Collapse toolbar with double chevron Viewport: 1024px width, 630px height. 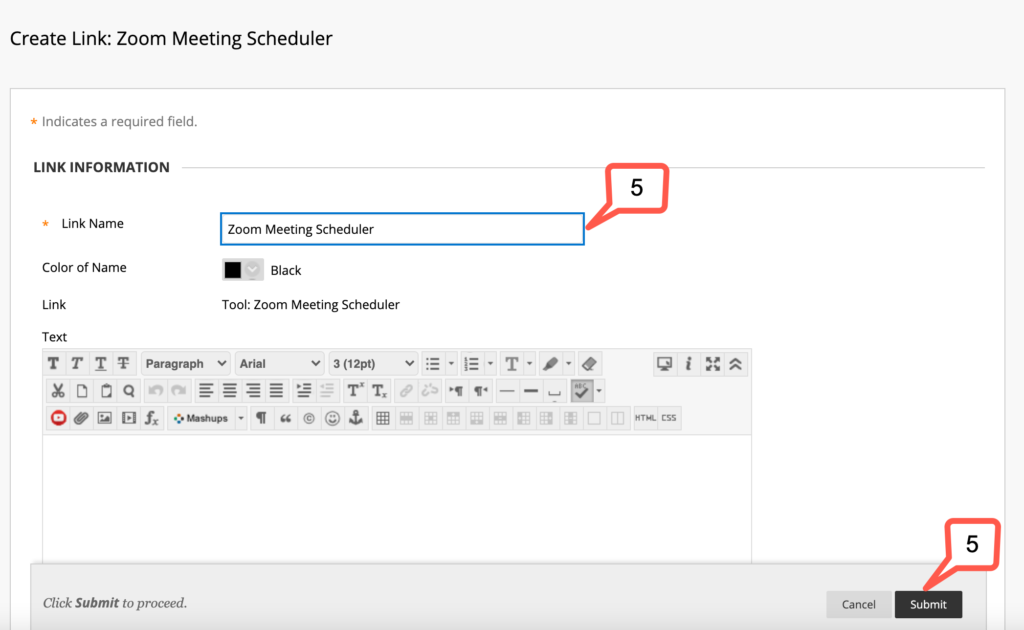click(x=736, y=364)
